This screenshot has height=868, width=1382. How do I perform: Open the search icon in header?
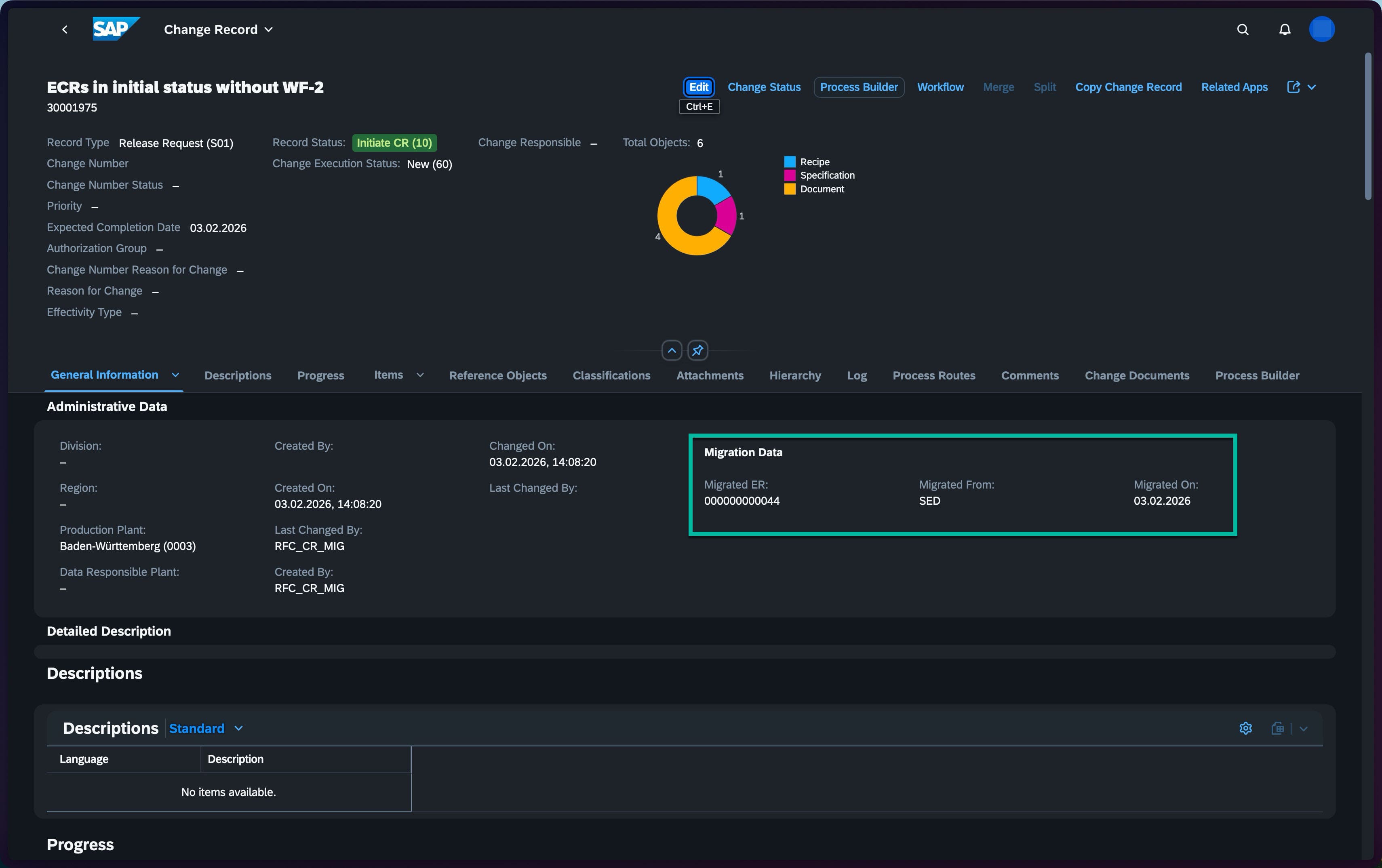[x=1243, y=29]
